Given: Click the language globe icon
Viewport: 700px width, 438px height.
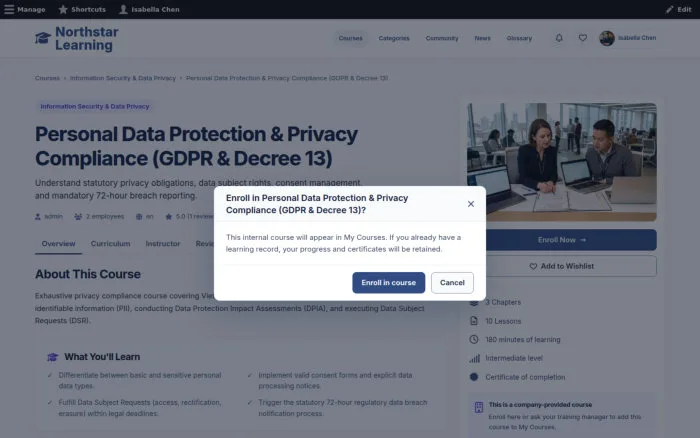Looking at the screenshot, I should click(x=139, y=217).
